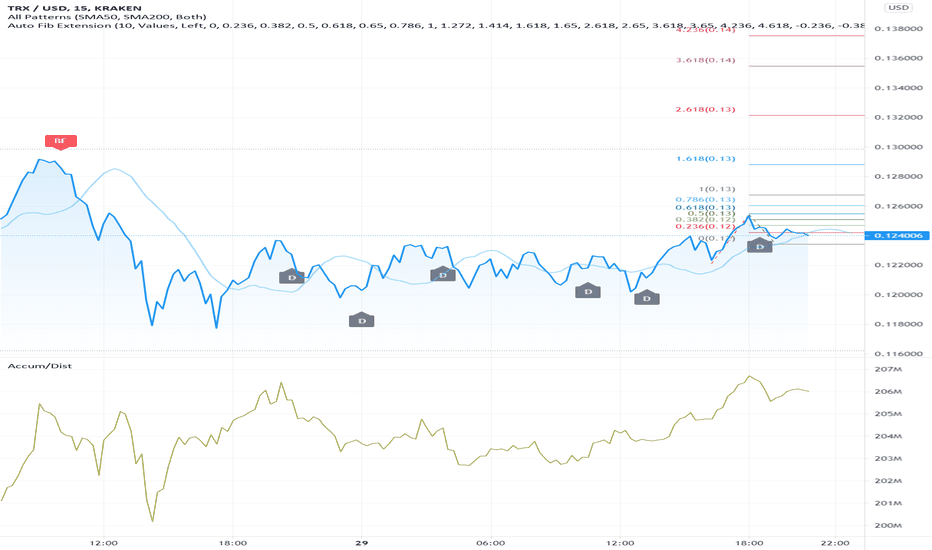
Task: Click the 0.122000 price axis label
Action: click(899, 265)
